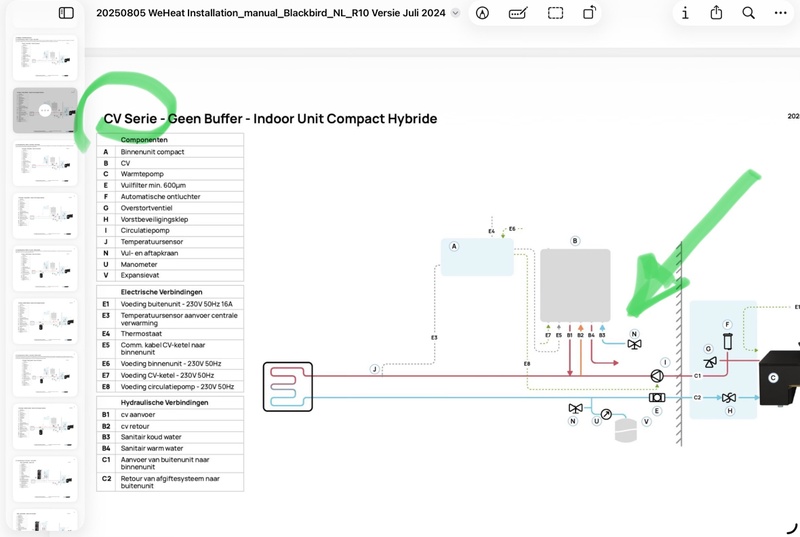Screen dimensions: 800x537
Task: Click 'cv retour' row
Action: tap(170, 426)
